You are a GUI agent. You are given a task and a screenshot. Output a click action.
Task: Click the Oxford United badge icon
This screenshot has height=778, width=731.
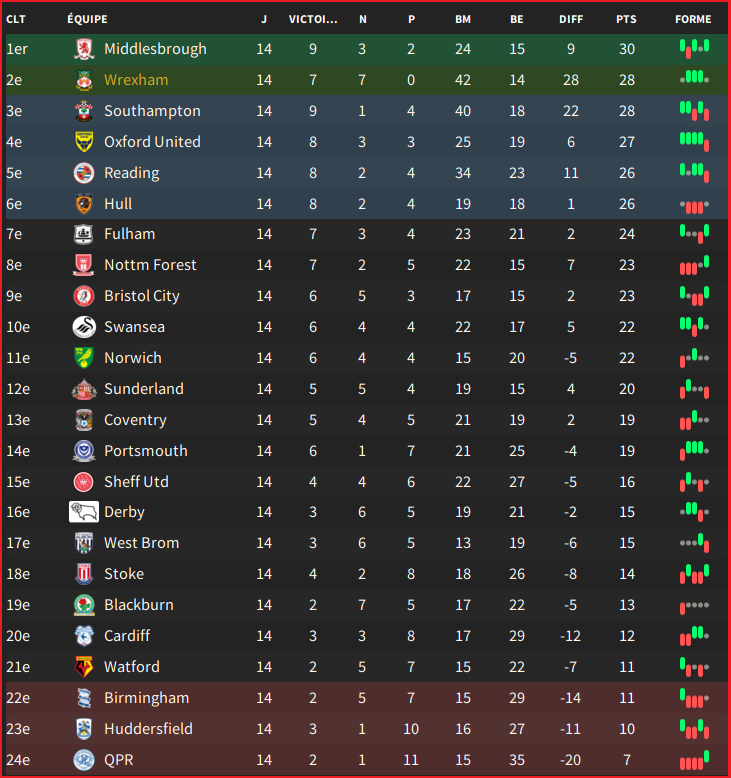click(84, 142)
